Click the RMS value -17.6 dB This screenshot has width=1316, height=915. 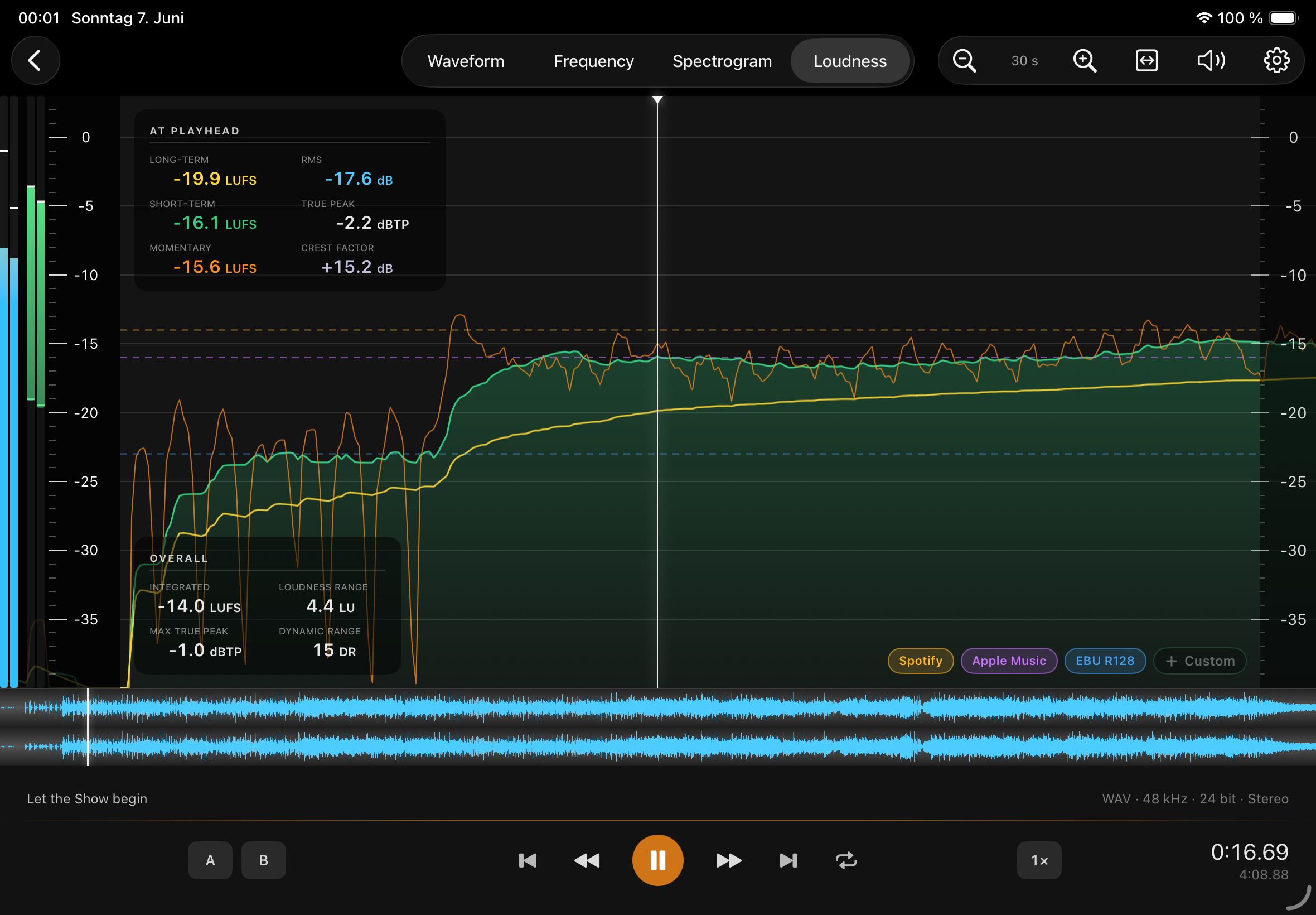[x=359, y=179]
